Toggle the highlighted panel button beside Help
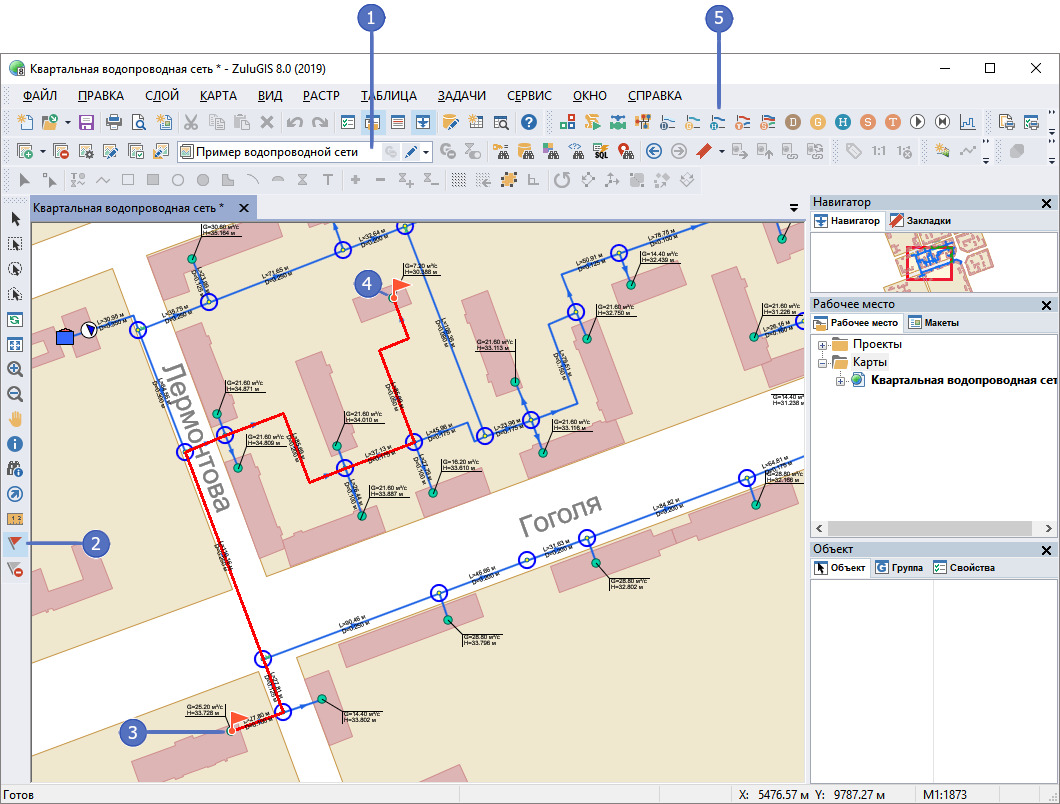1060x804 pixels. point(422,122)
